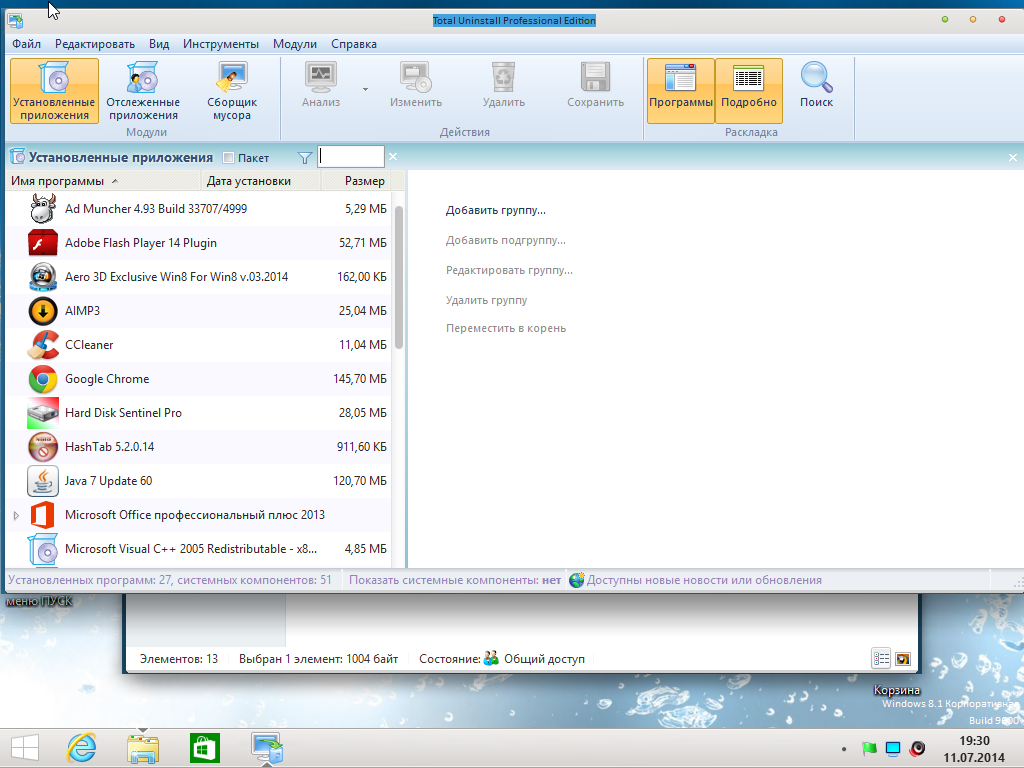The width and height of the screenshot is (1024, 768).
Task: Open the Справка menu
Action: 353,44
